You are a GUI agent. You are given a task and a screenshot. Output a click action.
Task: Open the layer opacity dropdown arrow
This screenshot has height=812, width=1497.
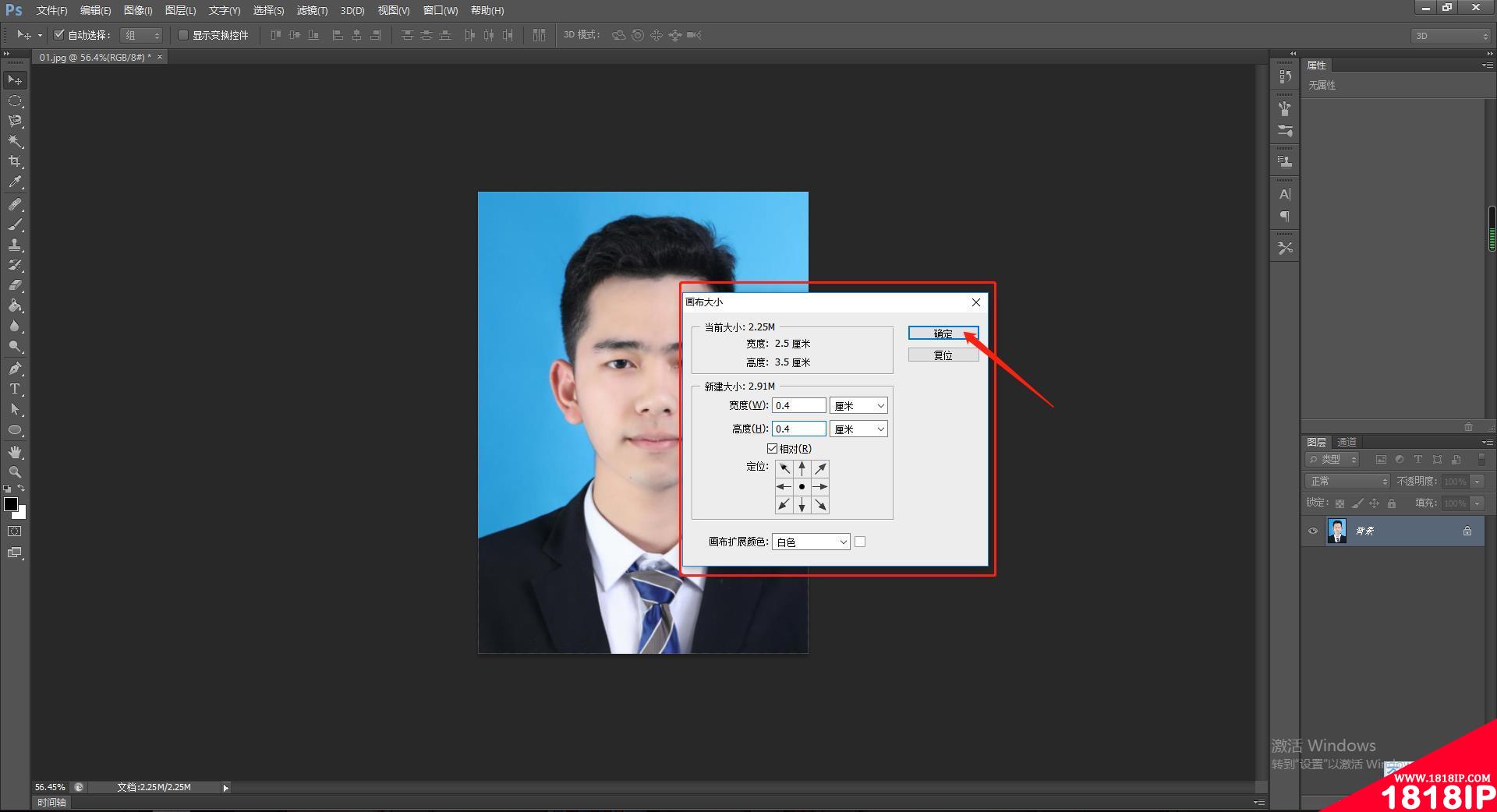1478,482
